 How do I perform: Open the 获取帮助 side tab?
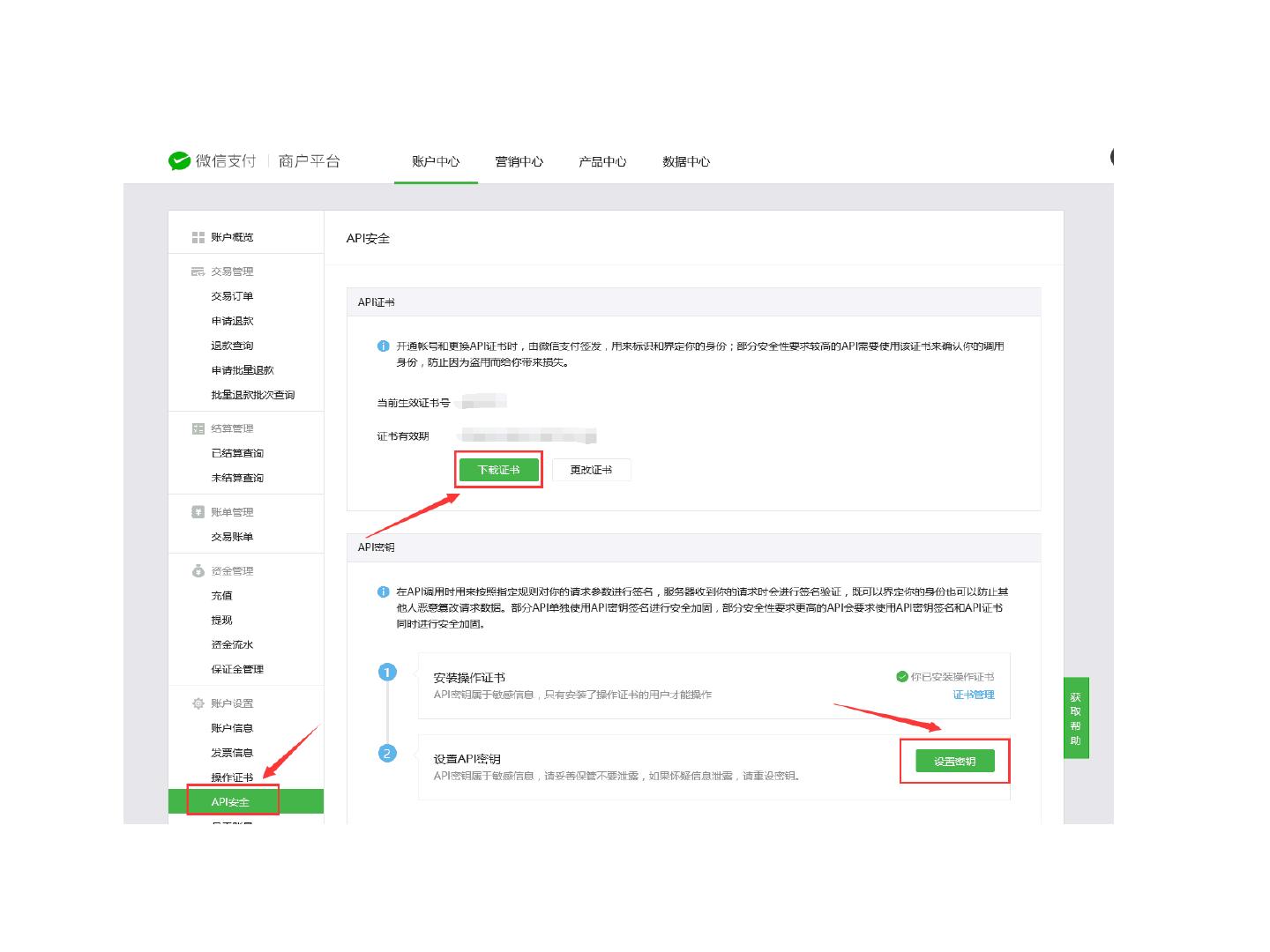coord(1076,718)
